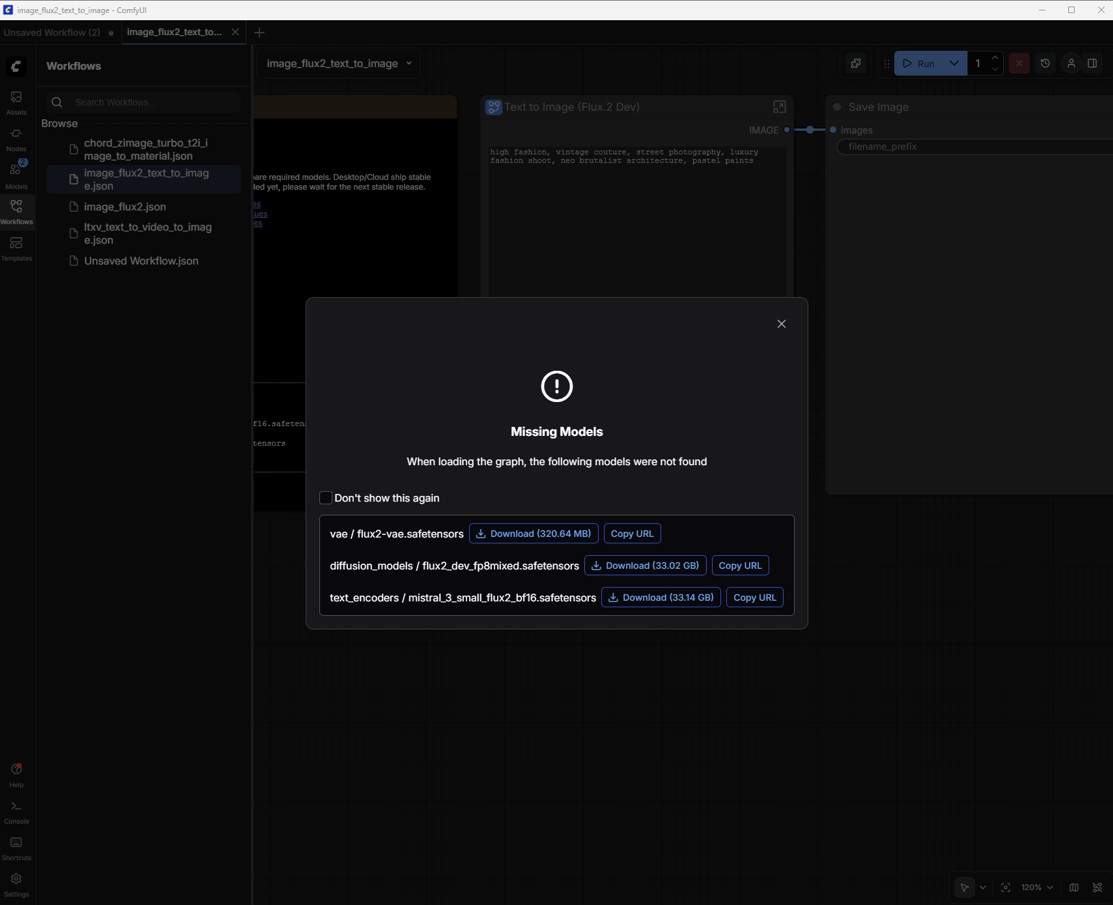Expand the Run button dropdown arrow
The height and width of the screenshot is (905, 1113).
pos(954,64)
